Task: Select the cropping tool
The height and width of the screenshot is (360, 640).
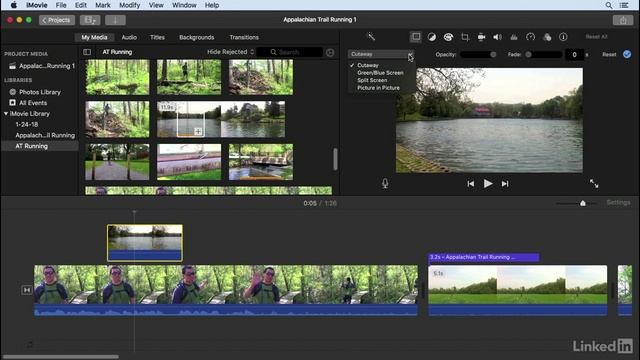Action: [x=465, y=37]
